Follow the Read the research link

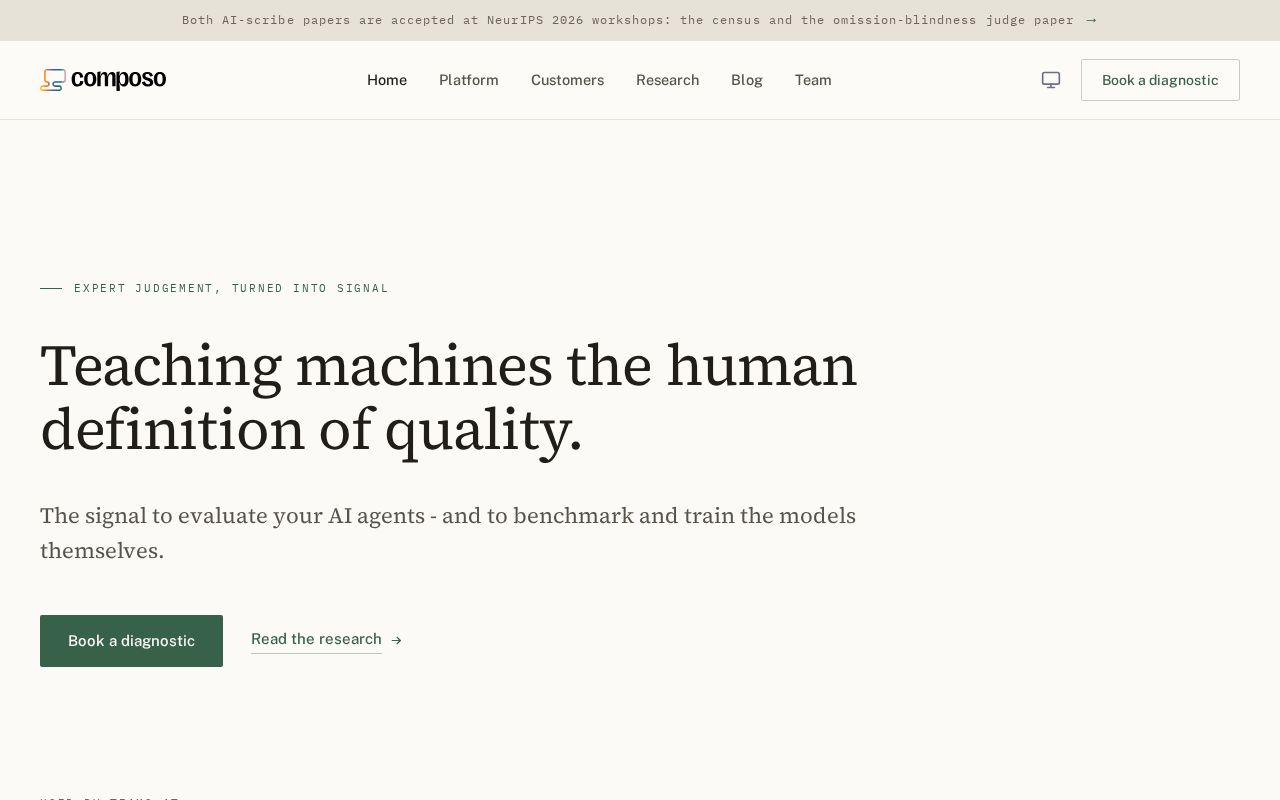(316, 639)
